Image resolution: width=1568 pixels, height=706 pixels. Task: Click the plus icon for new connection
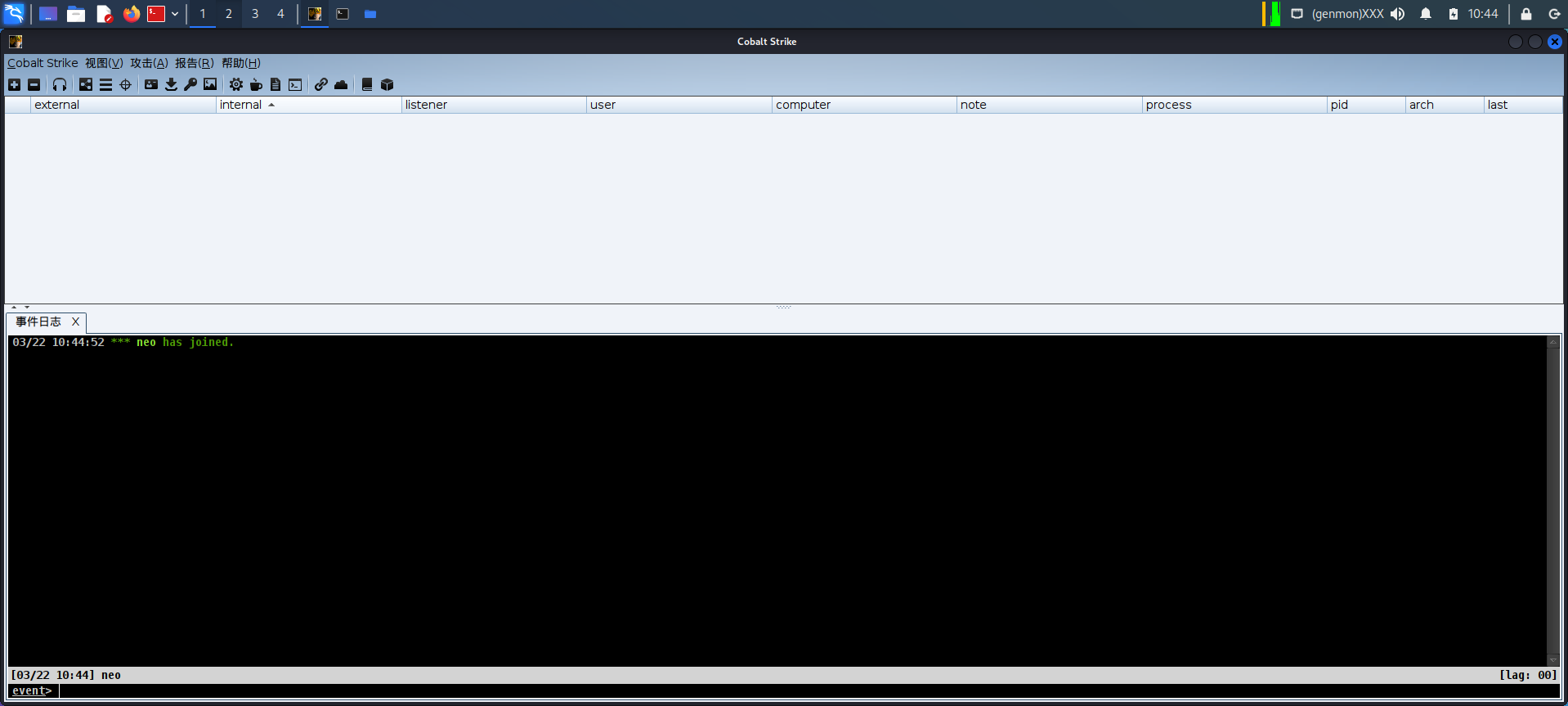click(x=14, y=84)
